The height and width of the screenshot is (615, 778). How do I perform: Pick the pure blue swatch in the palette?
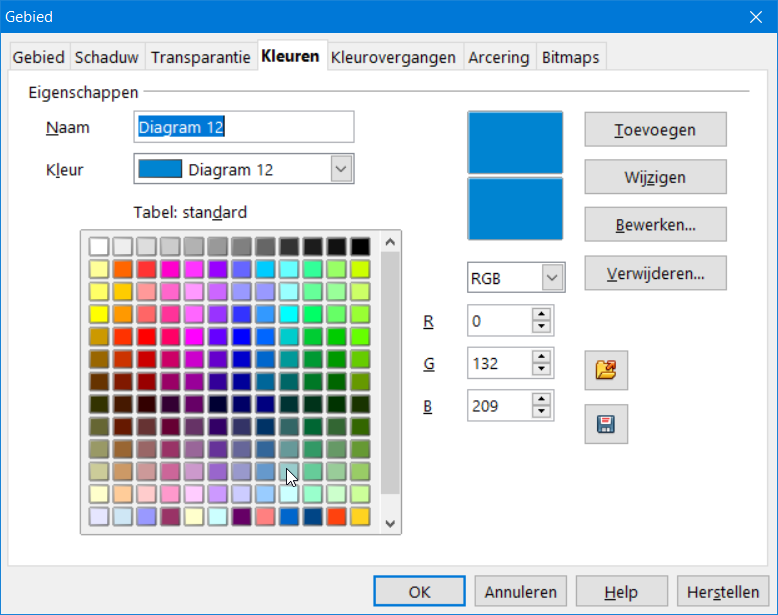(x=242, y=336)
